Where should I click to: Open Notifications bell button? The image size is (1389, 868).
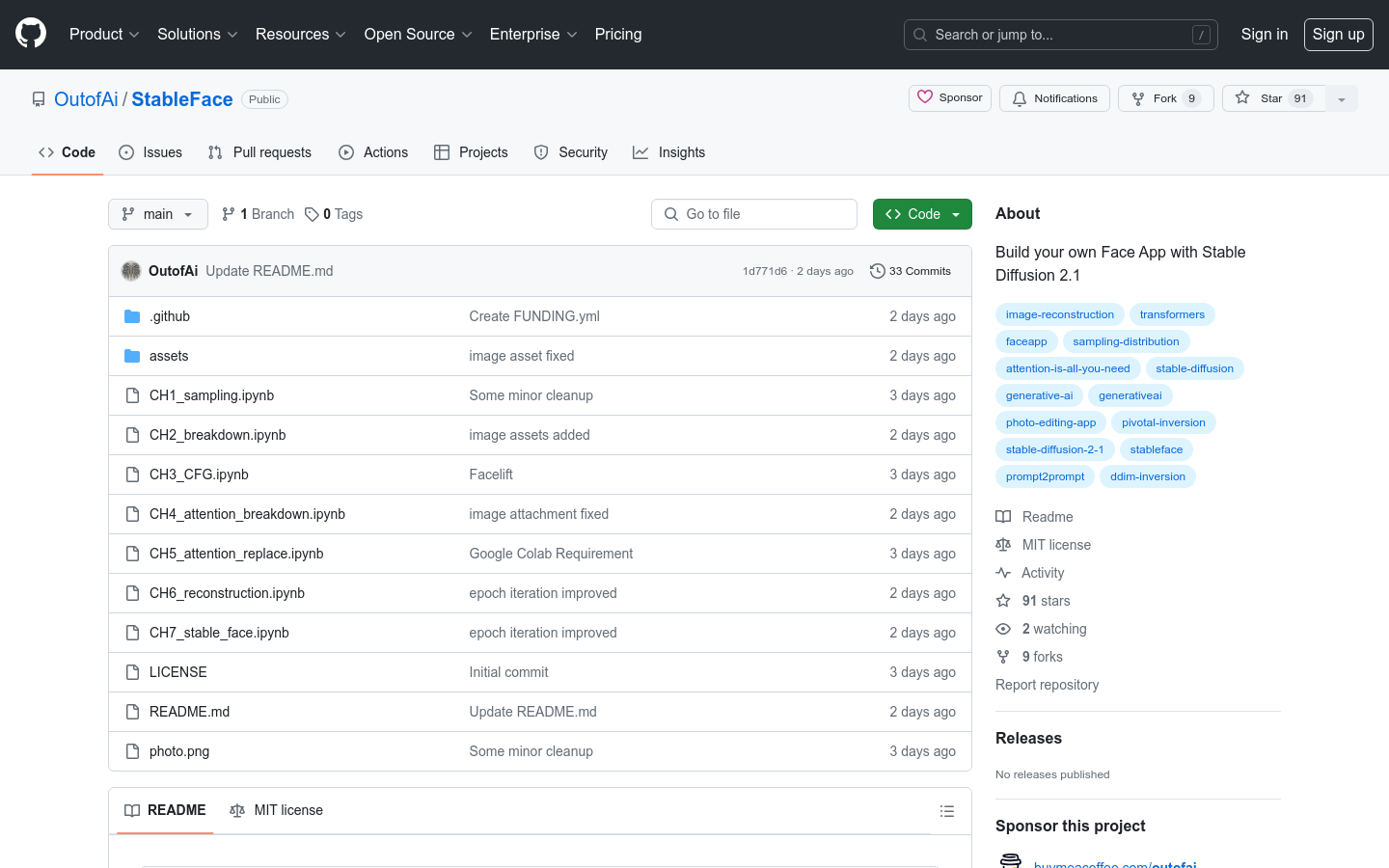tap(1054, 98)
